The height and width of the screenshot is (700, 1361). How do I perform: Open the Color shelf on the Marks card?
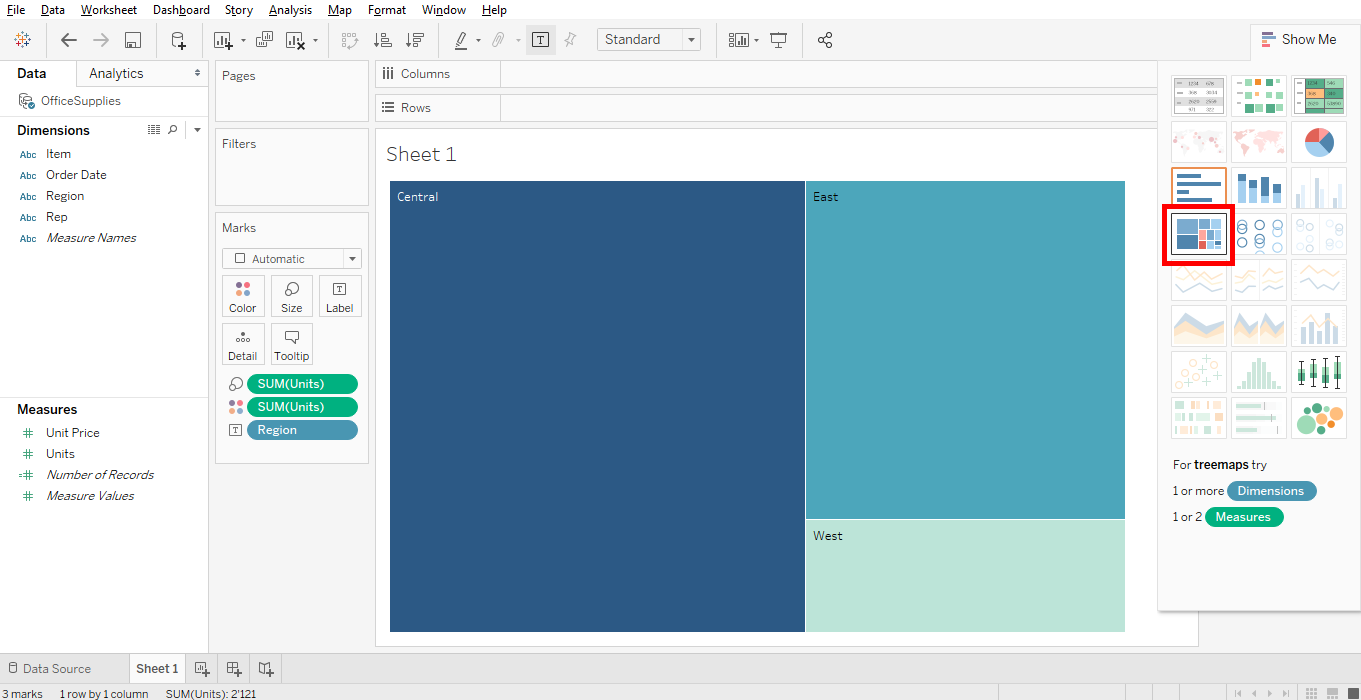pyautogui.click(x=243, y=296)
